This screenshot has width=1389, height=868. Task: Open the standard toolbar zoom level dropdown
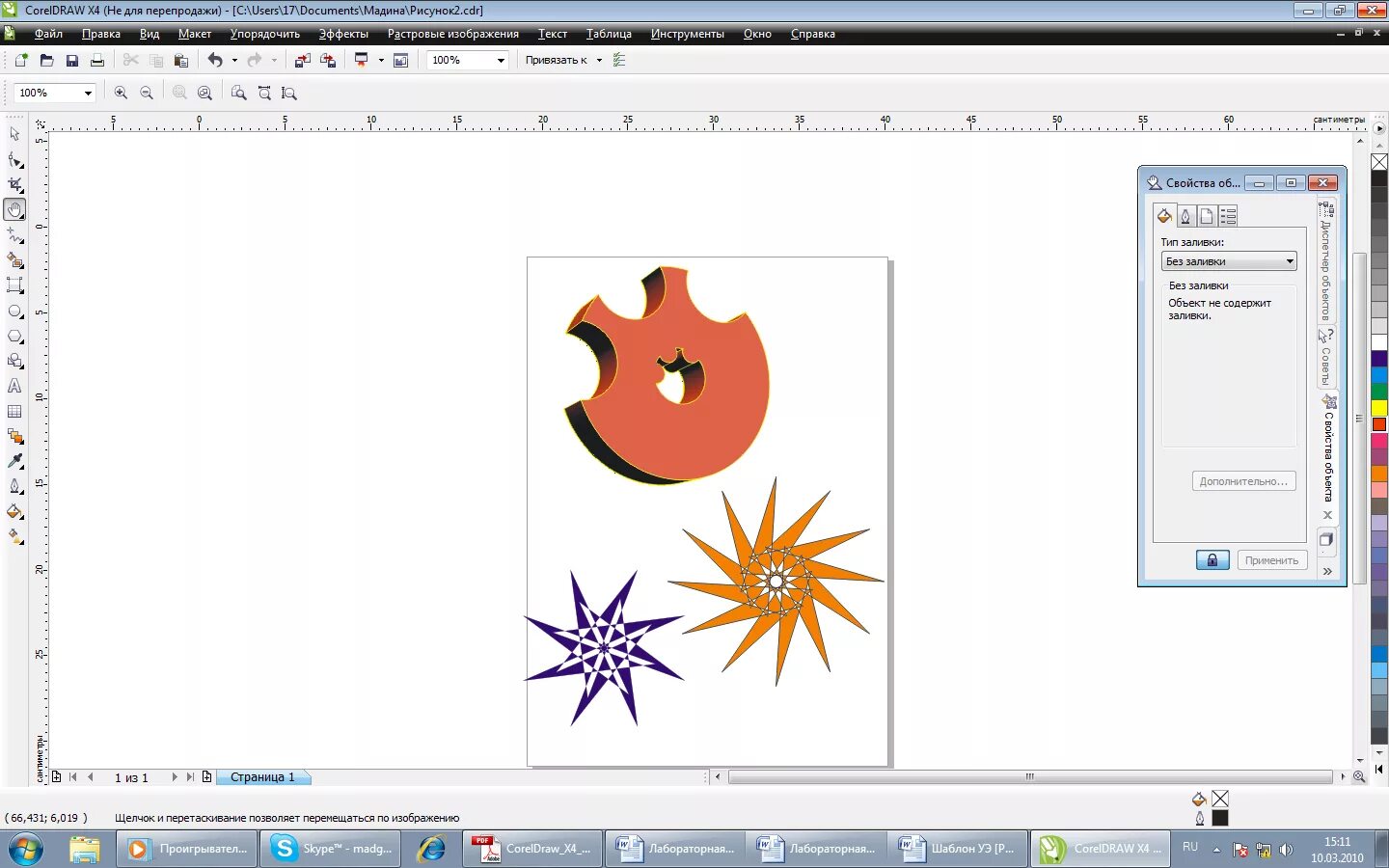pos(501,60)
